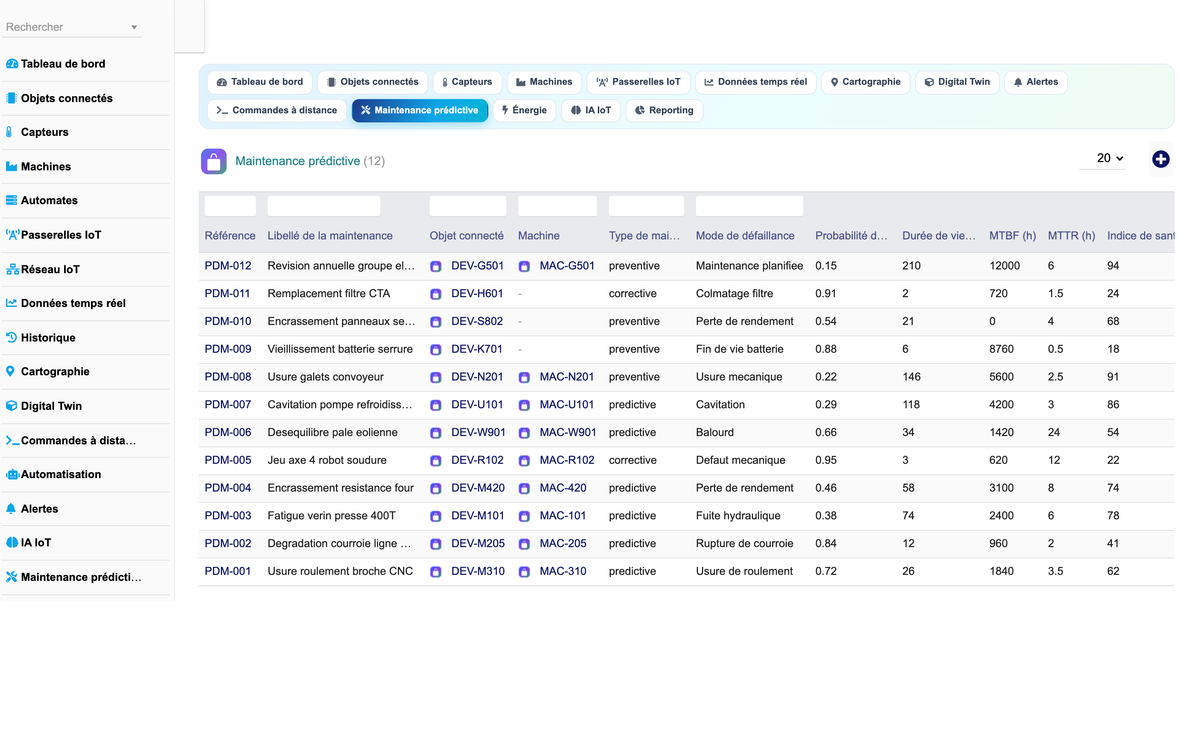Viewport: 1200px width, 743px height.
Task: Click the Données temps réel chart sidebar icon
Action: click(12, 303)
